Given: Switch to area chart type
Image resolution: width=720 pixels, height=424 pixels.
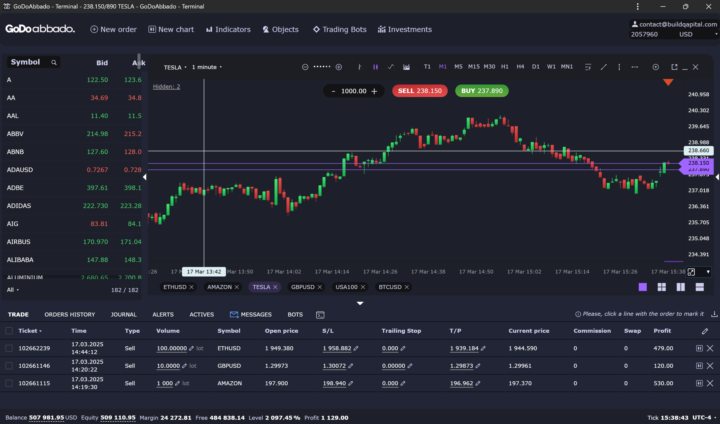Looking at the screenshot, I should pyautogui.click(x=406, y=67).
